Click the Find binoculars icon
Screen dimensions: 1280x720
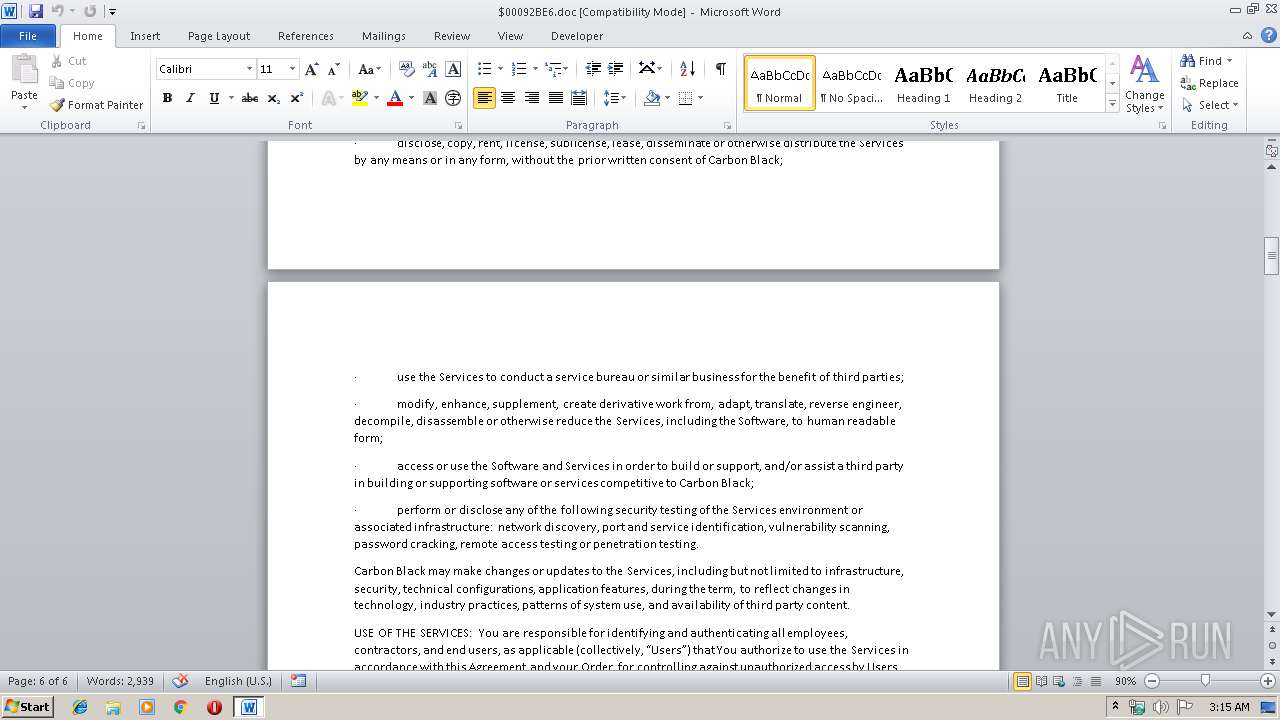[1188, 61]
